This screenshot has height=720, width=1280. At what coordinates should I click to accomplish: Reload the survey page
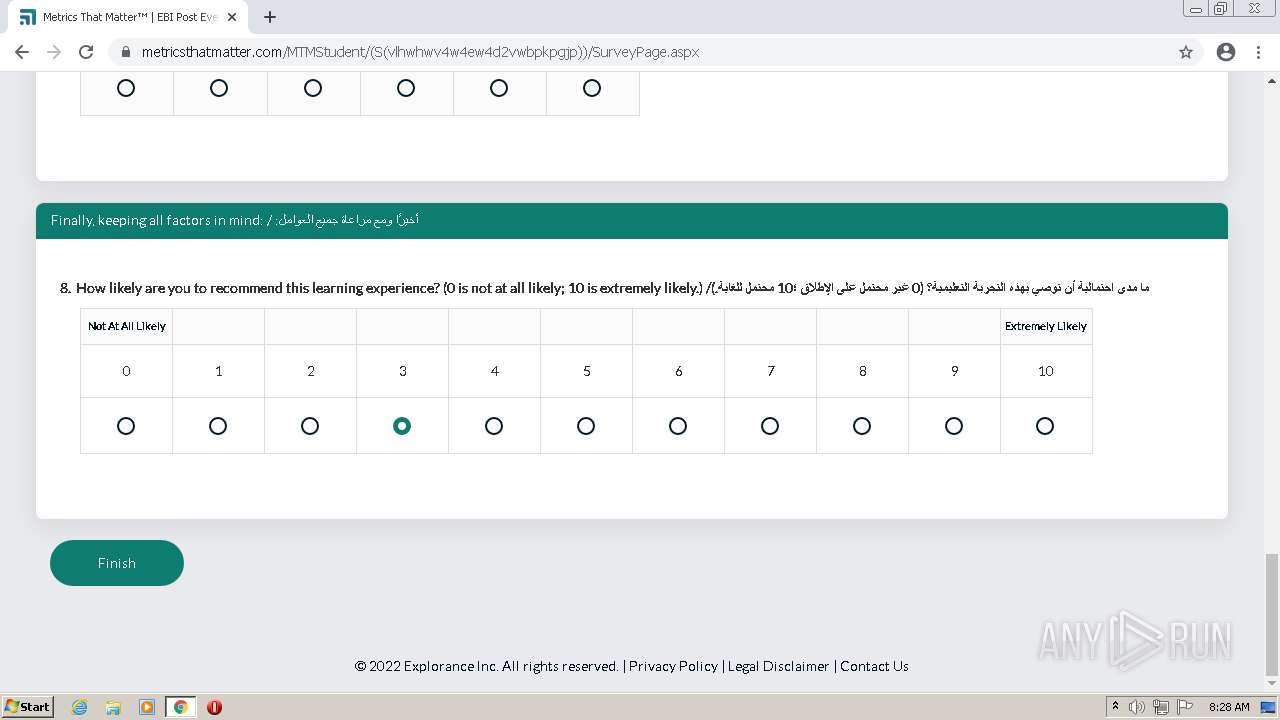click(x=86, y=52)
